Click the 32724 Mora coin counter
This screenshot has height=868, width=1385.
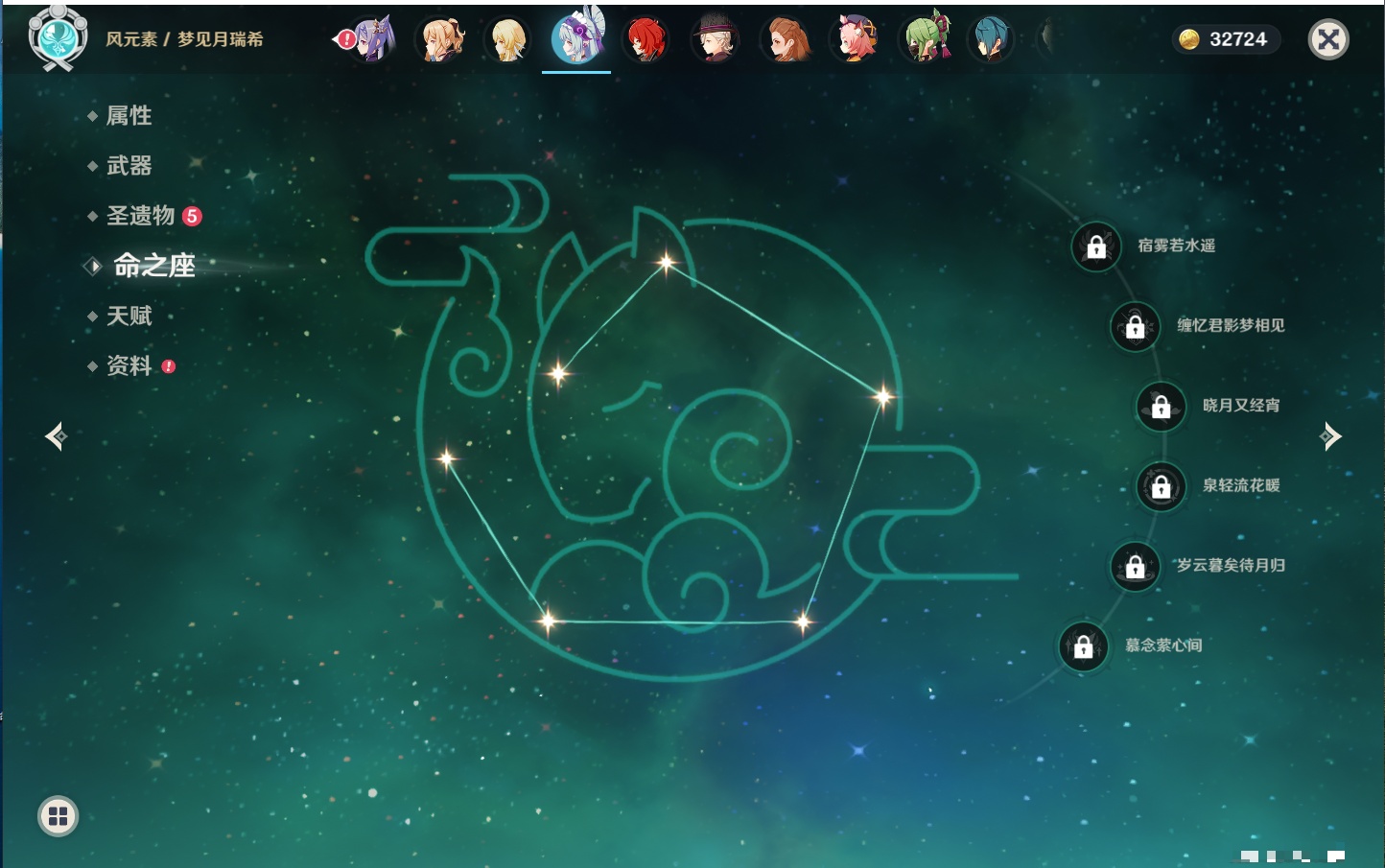click(x=1226, y=39)
